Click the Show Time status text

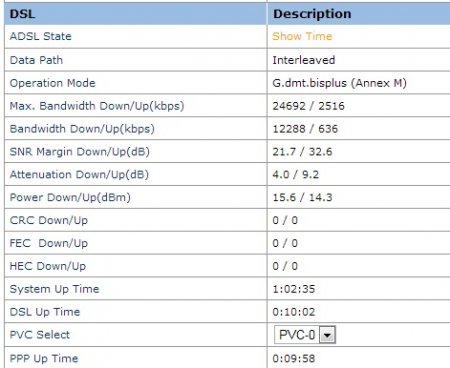[302, 36]
